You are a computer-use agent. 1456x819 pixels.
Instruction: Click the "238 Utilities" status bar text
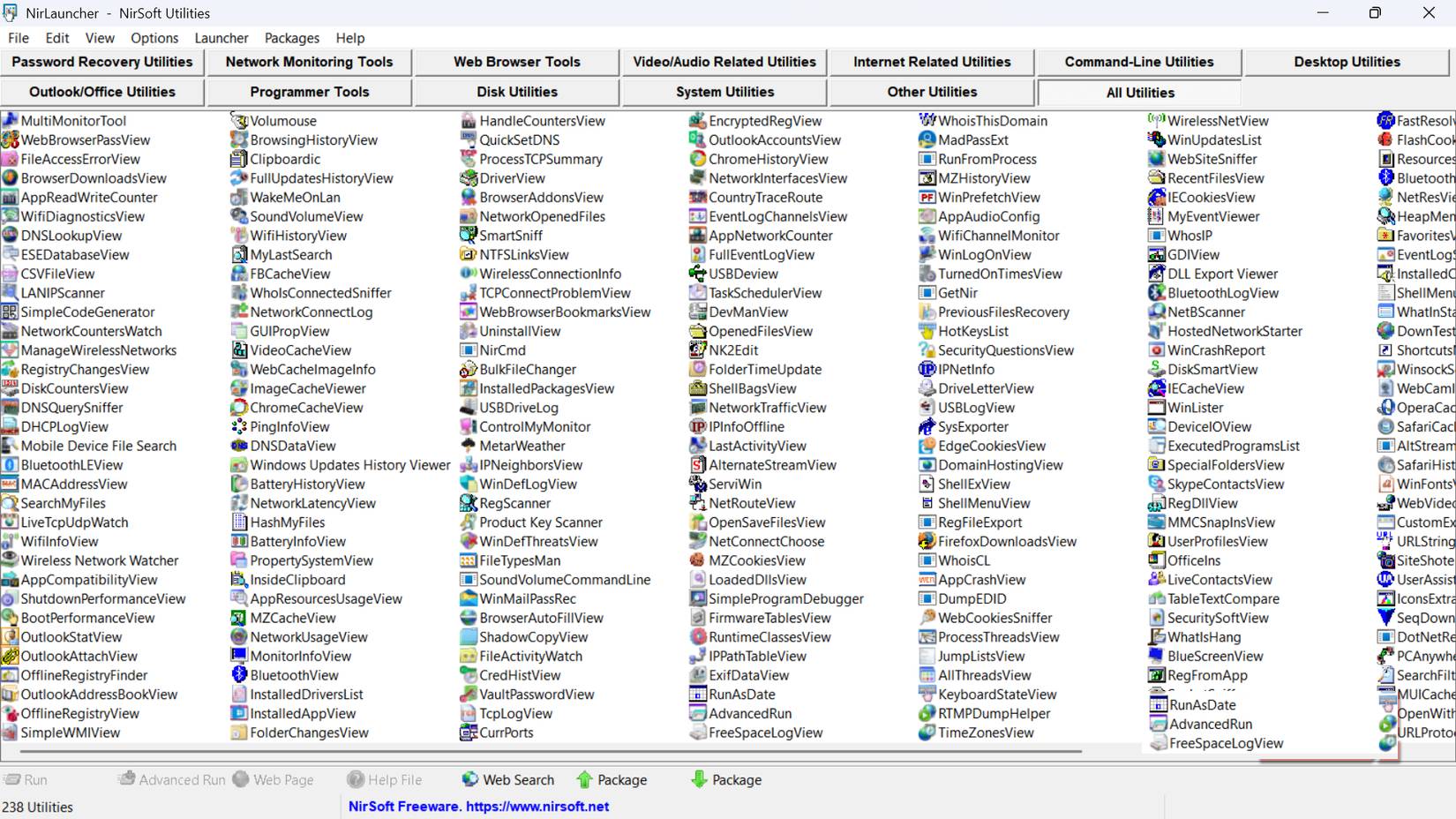point(38,808)
